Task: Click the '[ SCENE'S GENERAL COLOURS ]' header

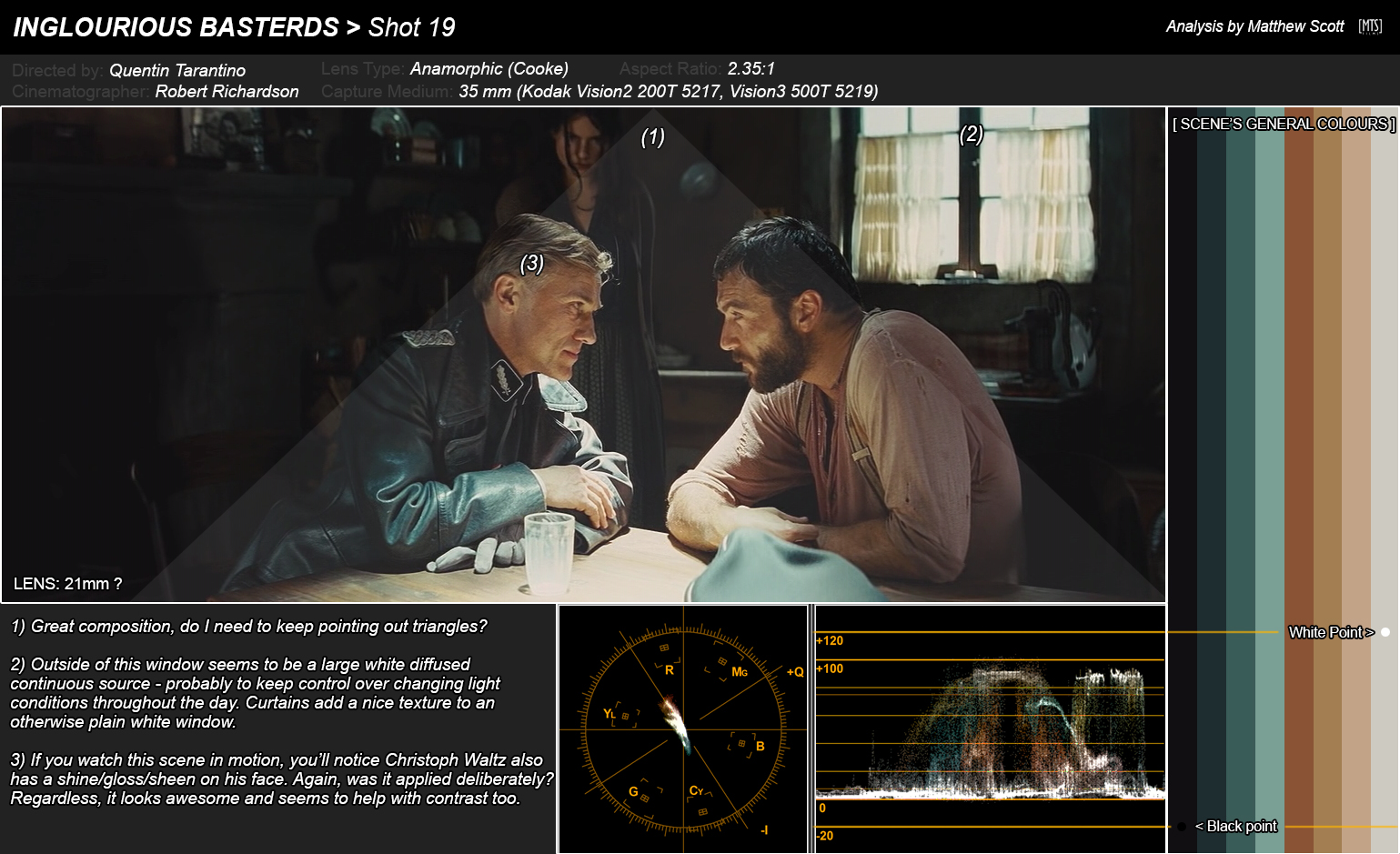Action: (1284, 124)
